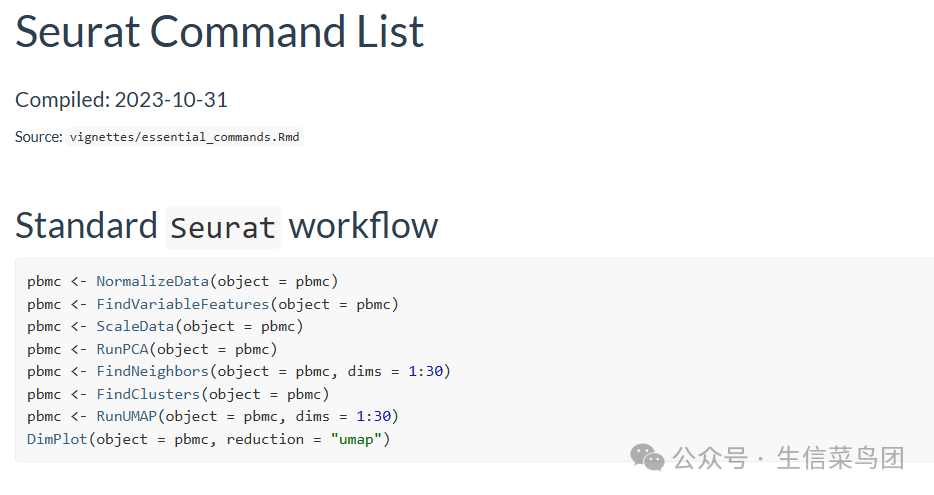Click the Seurat Command List page title

click(220, 32)
